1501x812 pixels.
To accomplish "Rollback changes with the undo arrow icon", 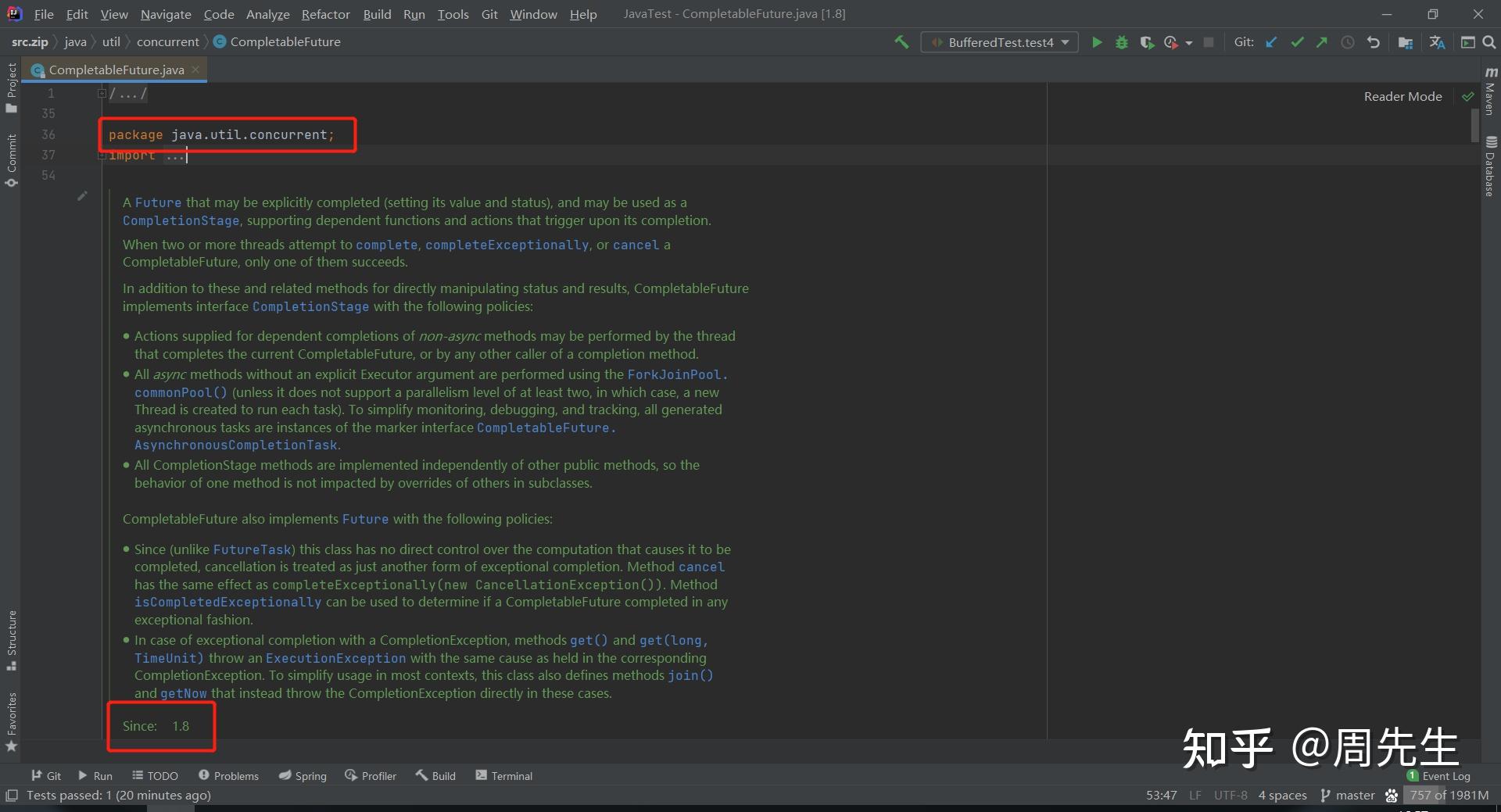I will coord(1374,42).
